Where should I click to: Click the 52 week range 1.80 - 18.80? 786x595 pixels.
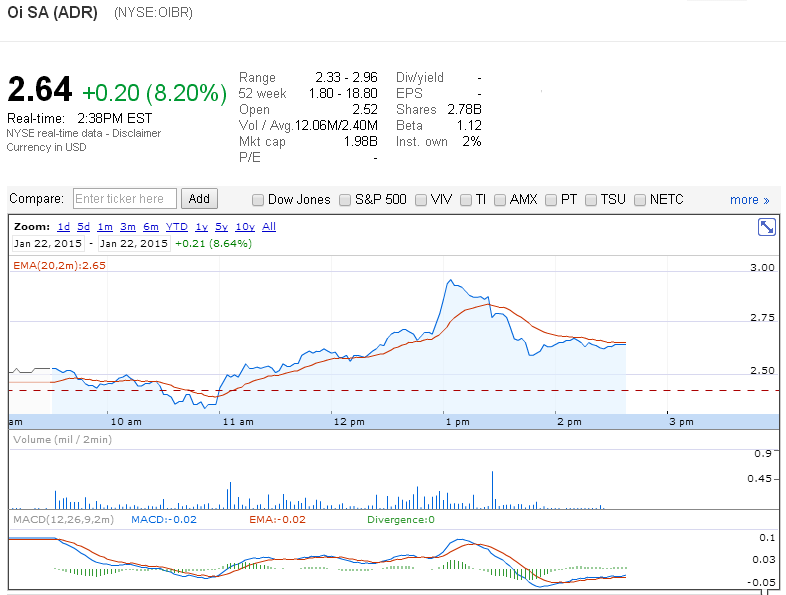(343, 93)
